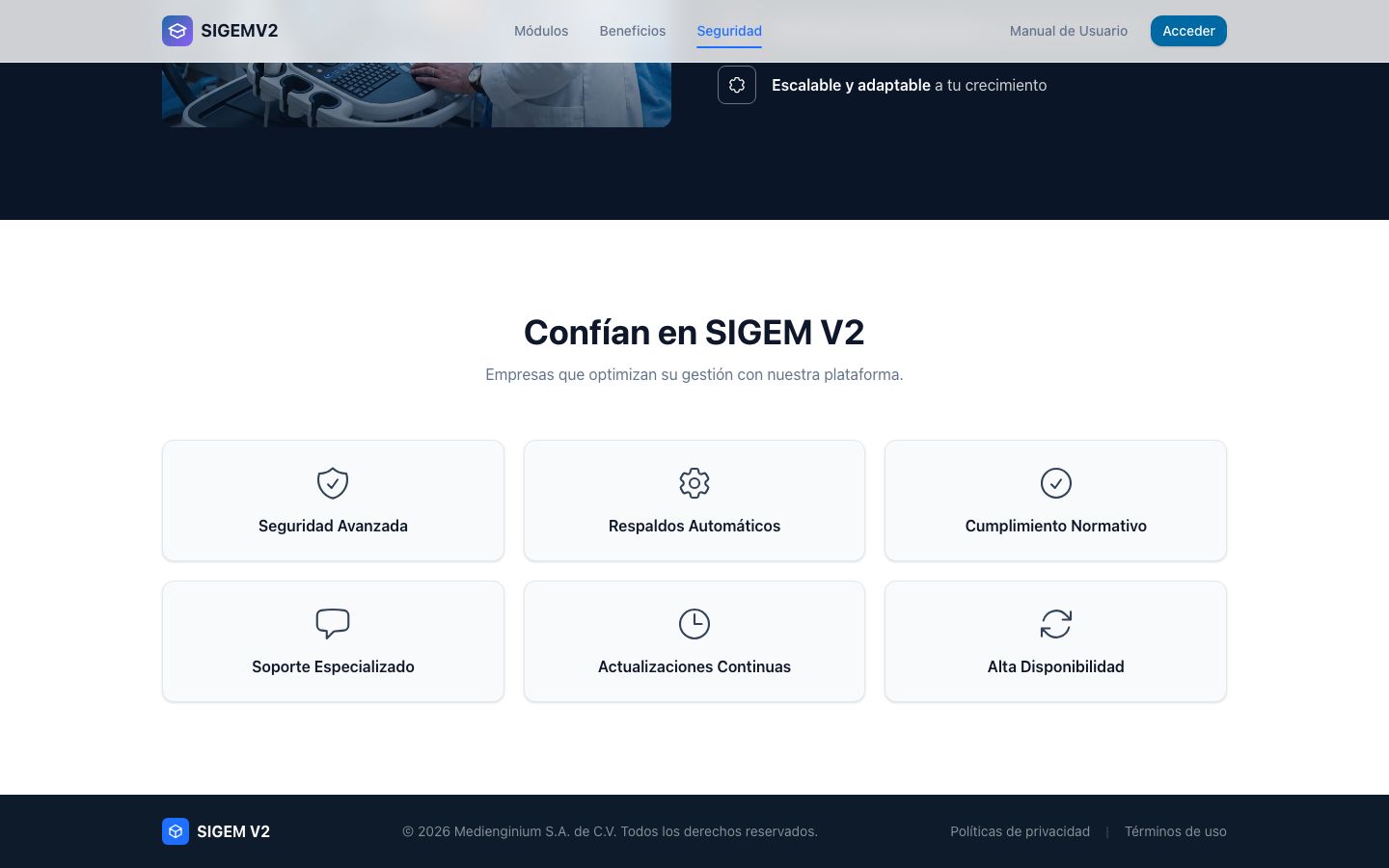1389x868 pixels.
Task: Open Términos de uso link
Action: coord(1176,831)
